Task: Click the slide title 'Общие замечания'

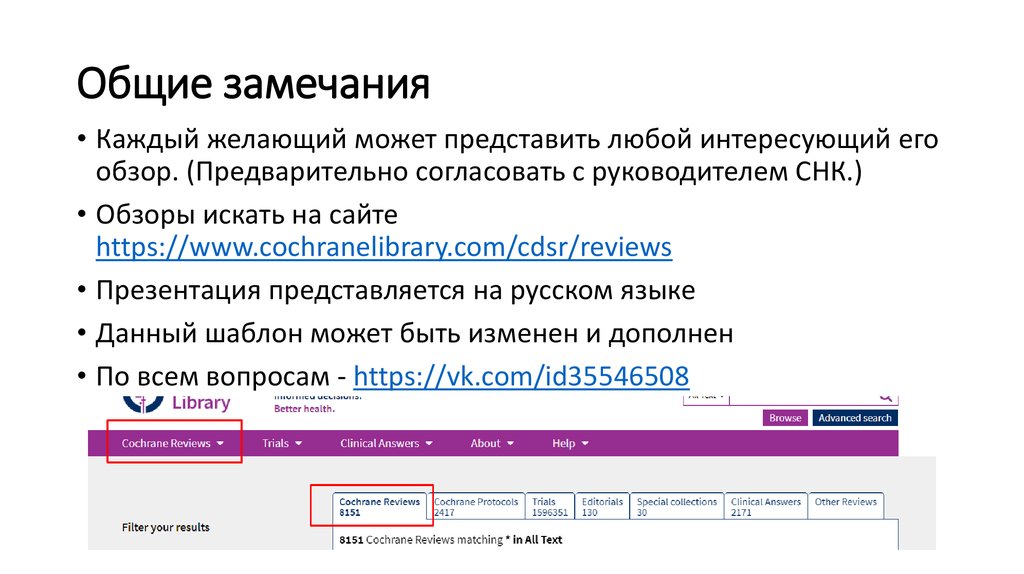Action: tap(253, 84)
